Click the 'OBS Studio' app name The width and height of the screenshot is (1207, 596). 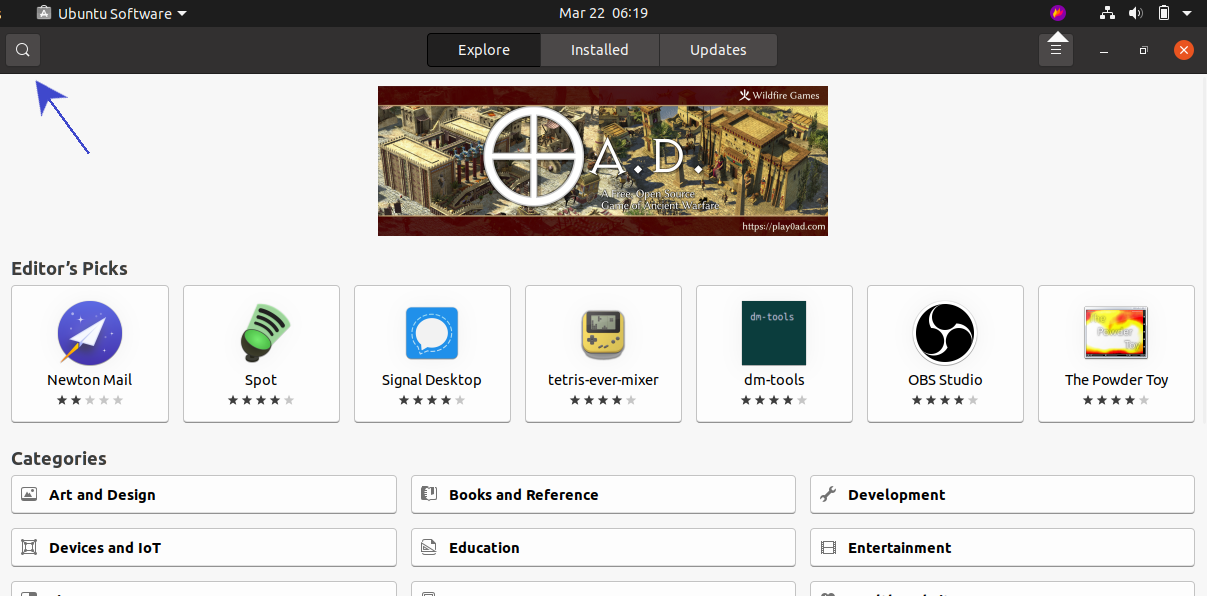point(945,380)
